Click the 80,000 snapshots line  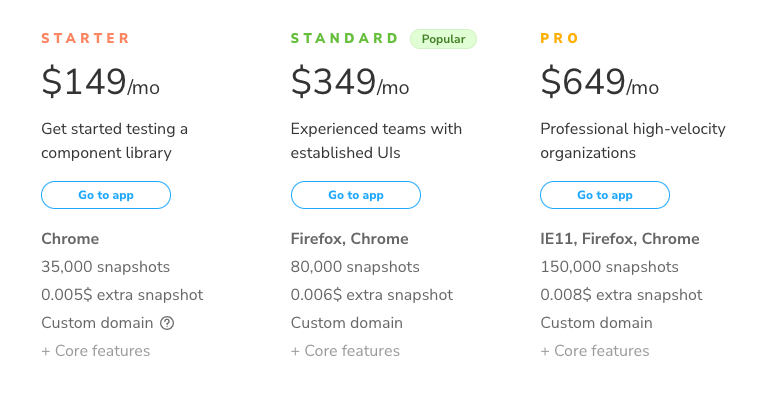tap(355, 267)
